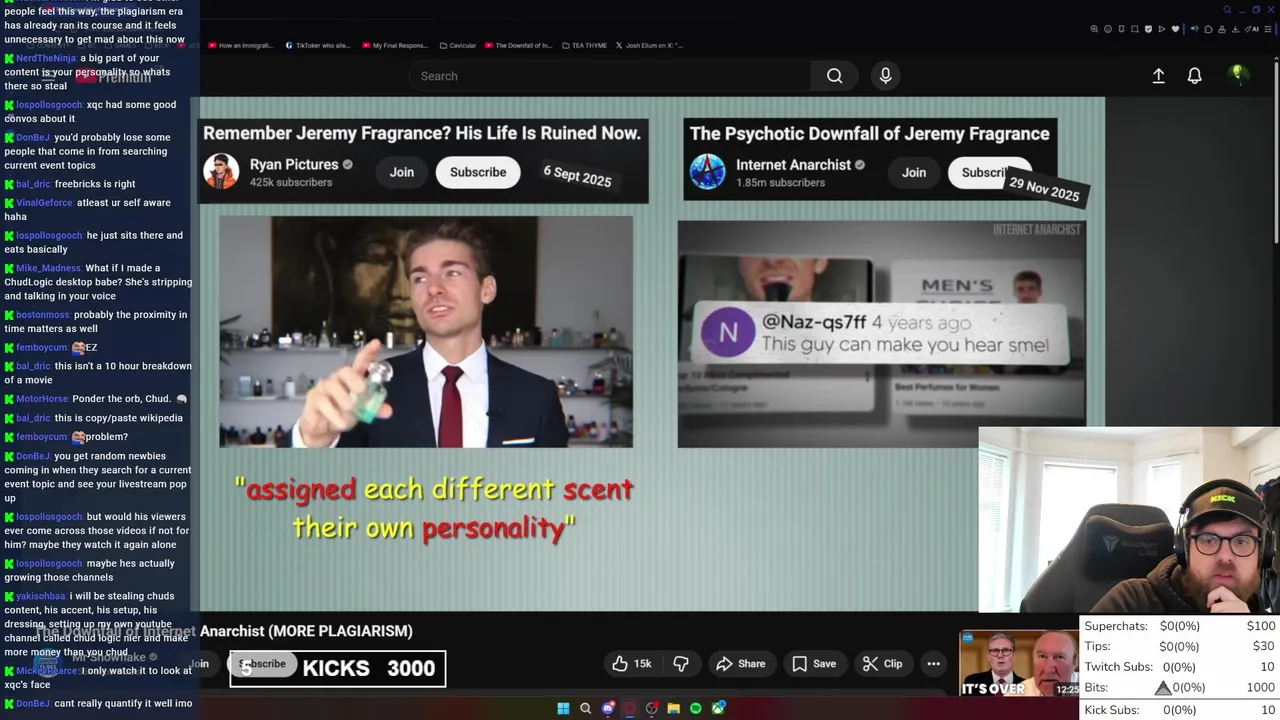1280x720 pixels.
Task: Click chat message 'this is copy/paste wikipedia'
Action: point(119,418)
